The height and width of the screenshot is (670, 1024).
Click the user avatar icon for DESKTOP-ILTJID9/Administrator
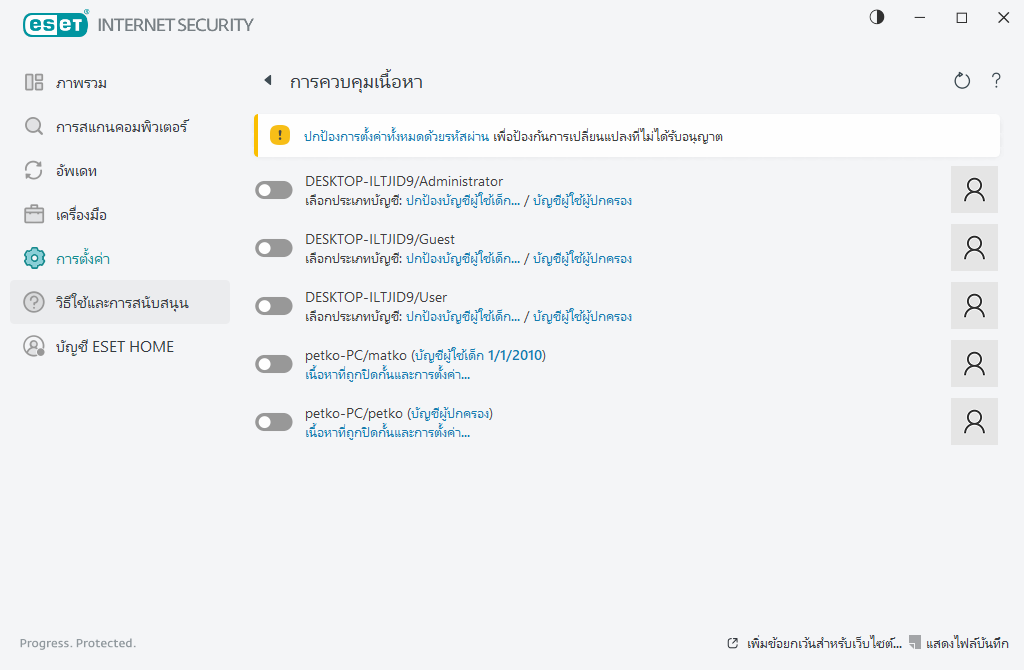(x=974, y=190)
